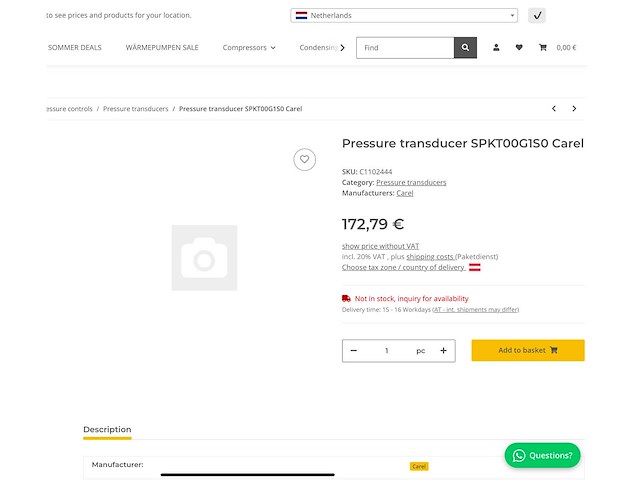Viewport: 640px width, 480px height.
Task: Expand the Compressors menu
Action: tap(249, 48)
